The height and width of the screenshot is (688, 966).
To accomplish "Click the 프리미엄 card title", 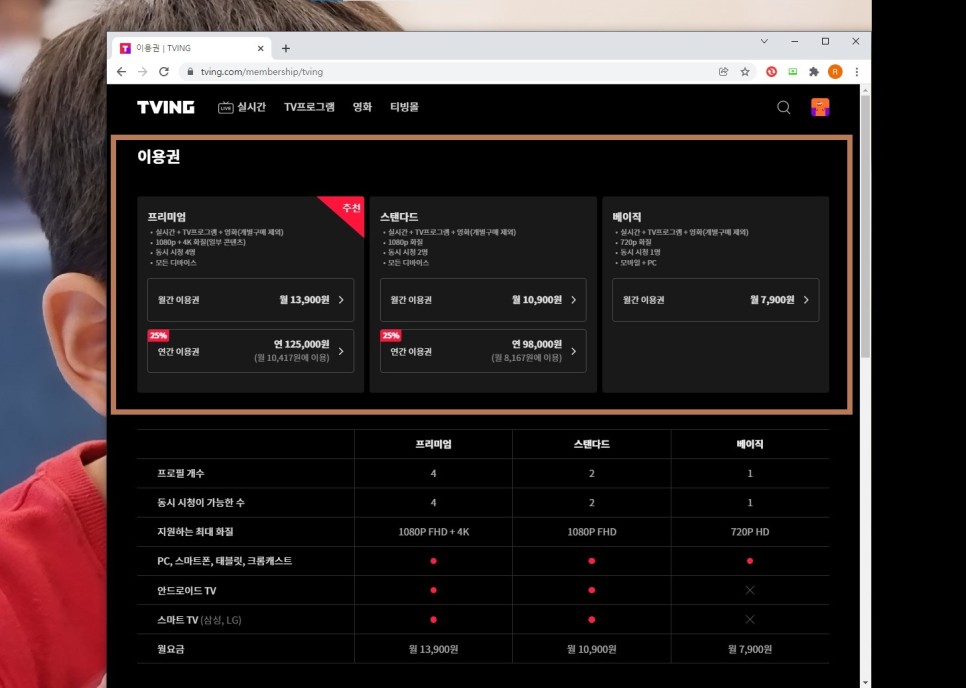I will click(x=166, y=217).
